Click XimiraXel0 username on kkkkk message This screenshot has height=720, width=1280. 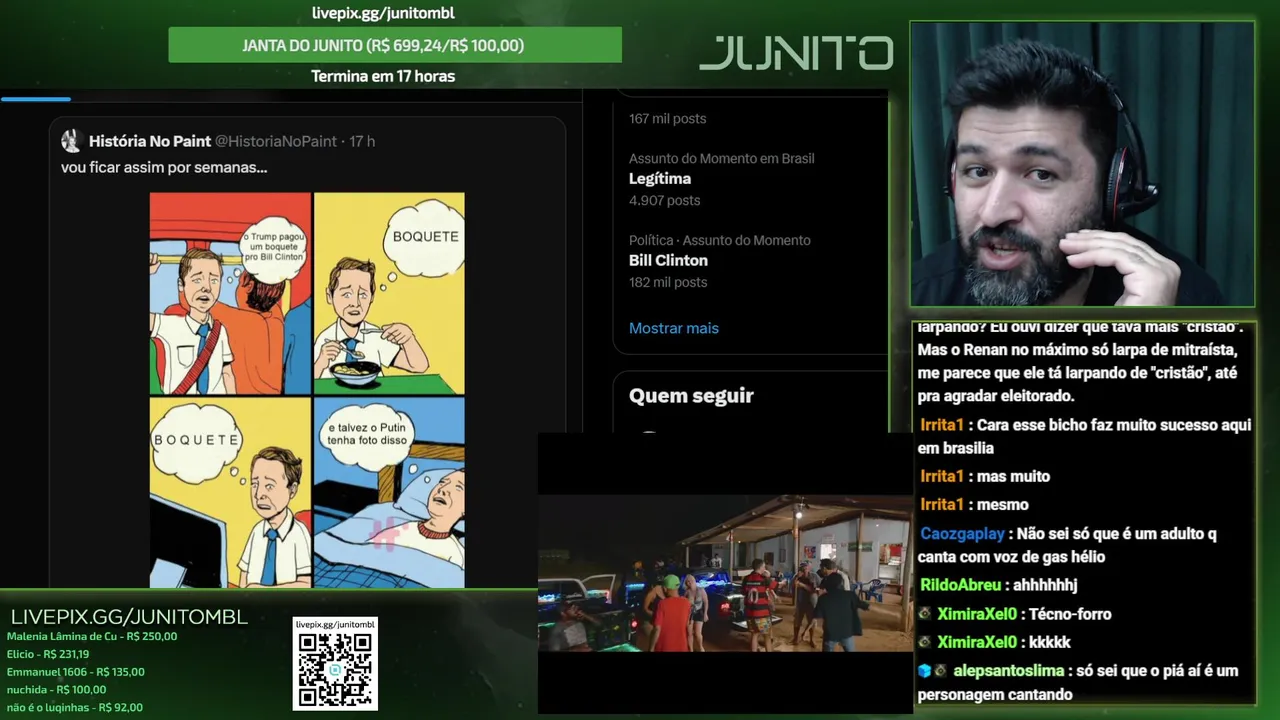[x=976, y=642]
